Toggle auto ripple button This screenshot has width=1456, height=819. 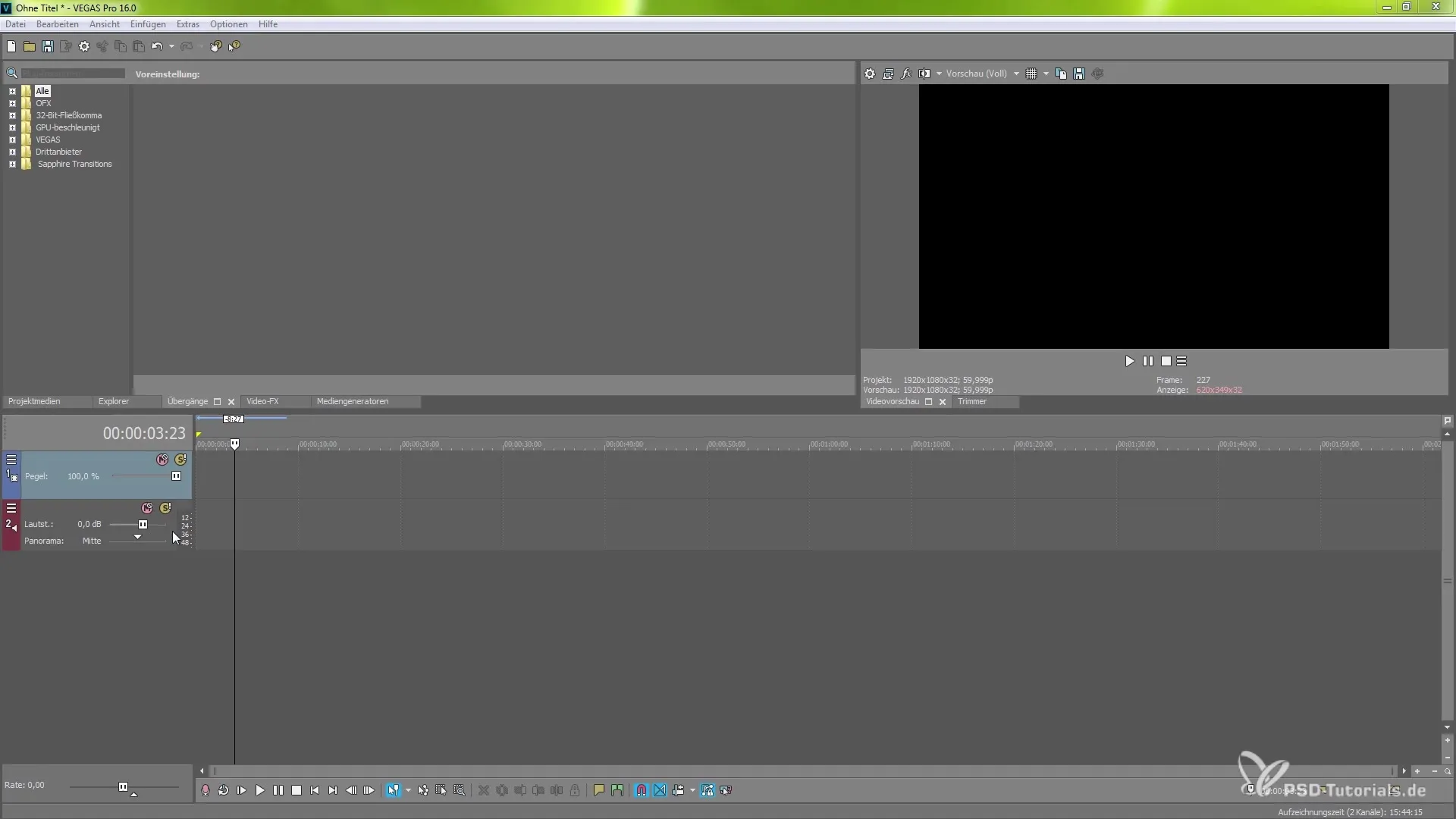(x=678, y=790)
